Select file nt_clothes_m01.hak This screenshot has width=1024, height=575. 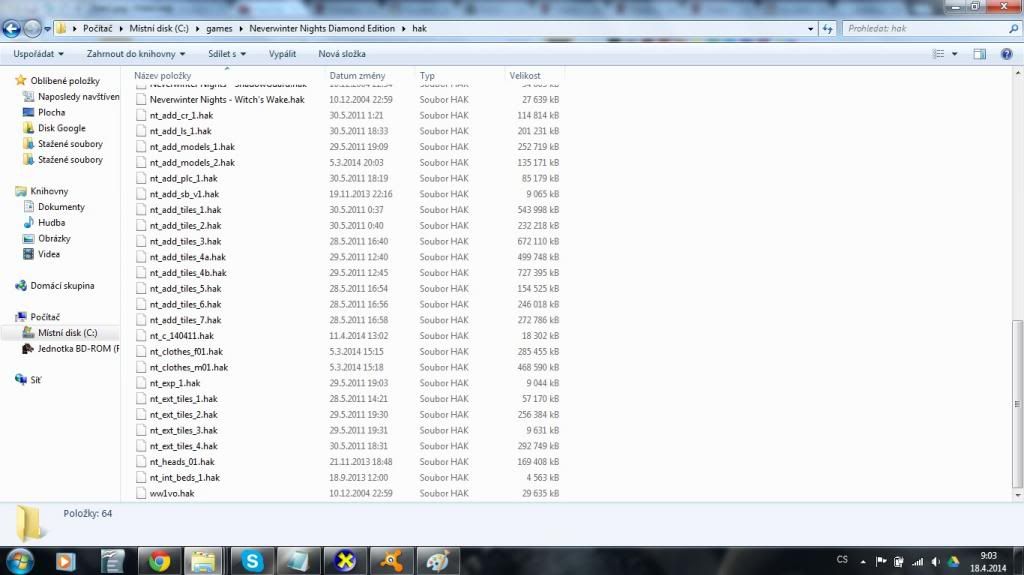click(189, 367)
